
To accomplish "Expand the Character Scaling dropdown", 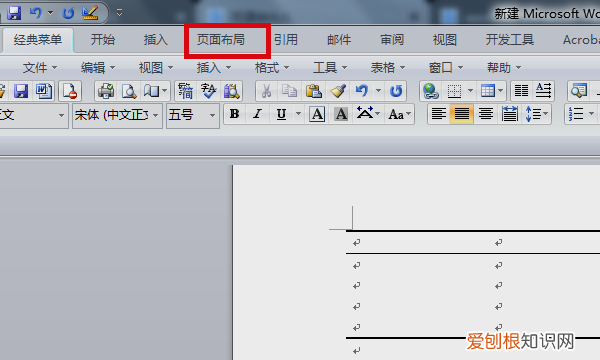I will point(378,114).
